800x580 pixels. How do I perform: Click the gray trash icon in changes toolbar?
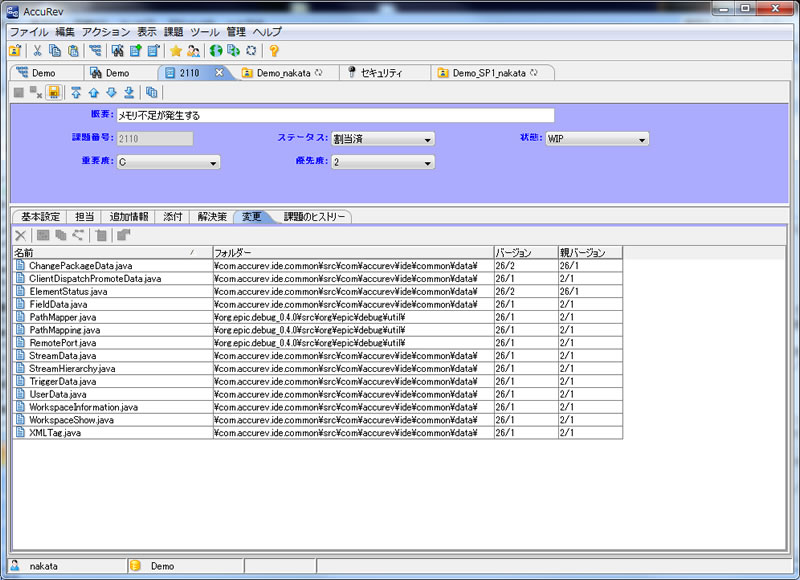tap(101, 235)
